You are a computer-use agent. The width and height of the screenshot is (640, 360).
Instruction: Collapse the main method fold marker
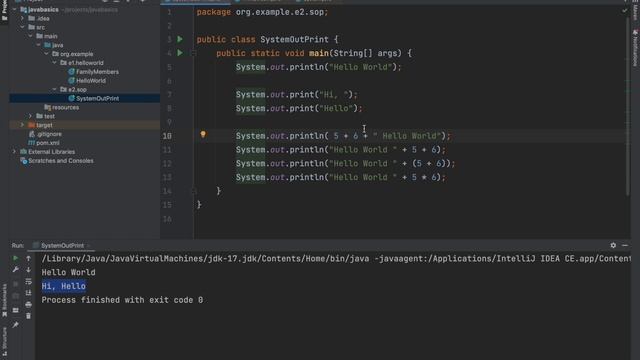(194, 53)
